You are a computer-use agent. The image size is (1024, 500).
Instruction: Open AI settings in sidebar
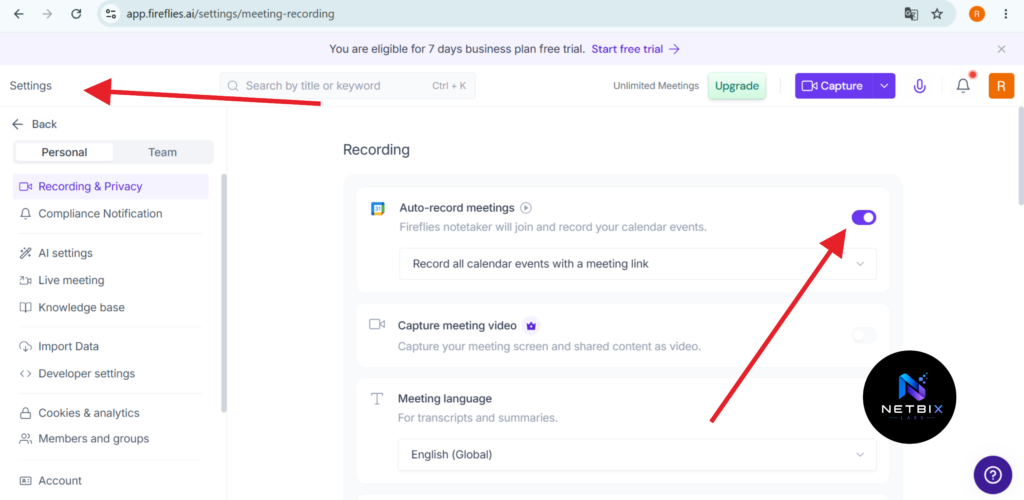[111, 253]
